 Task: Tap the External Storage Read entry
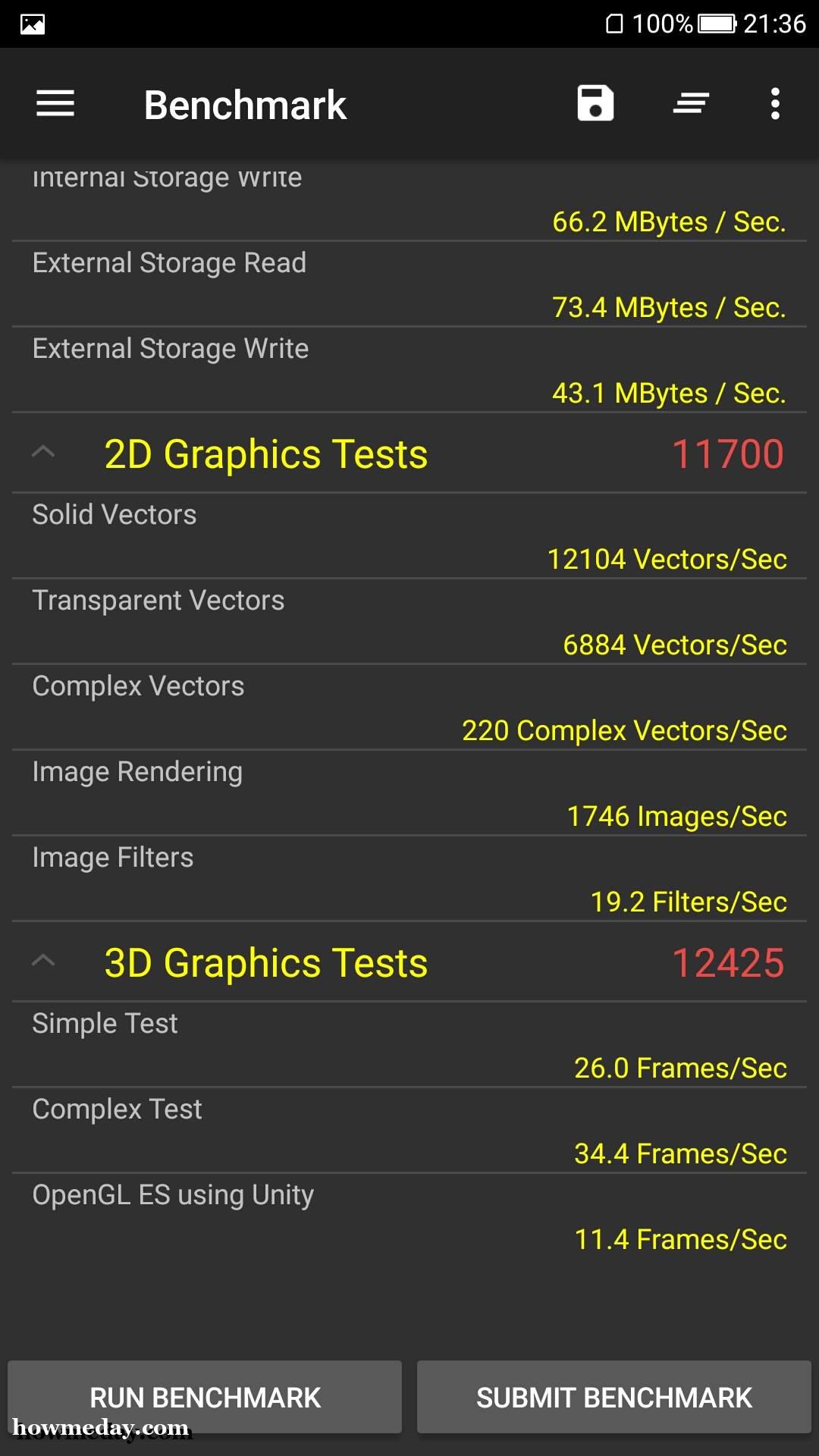point(409,284)
